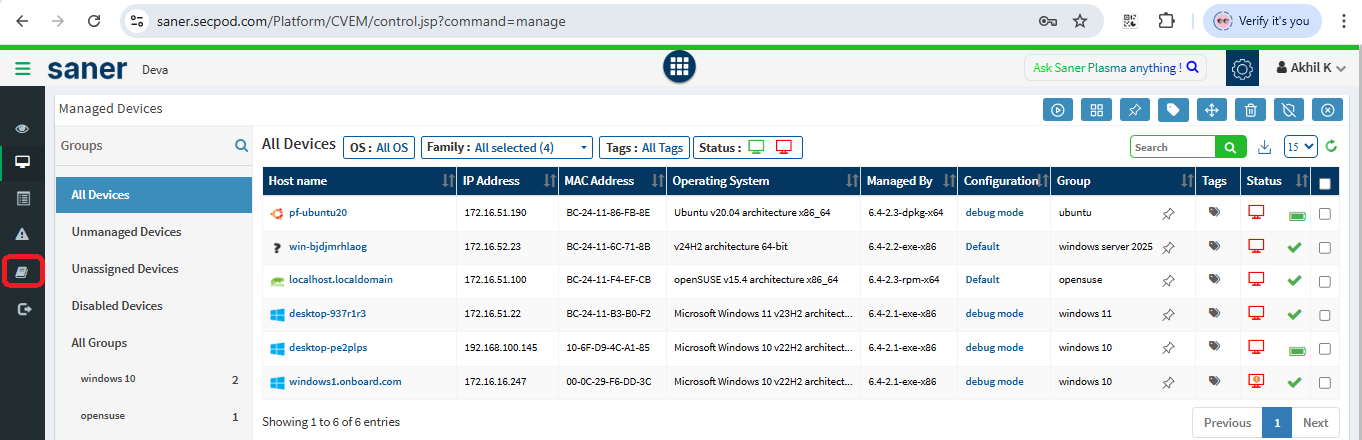Viewport: 1362px width, 440px height.
Task: Open the book icon in left sidebar
Action: (22, 271)
